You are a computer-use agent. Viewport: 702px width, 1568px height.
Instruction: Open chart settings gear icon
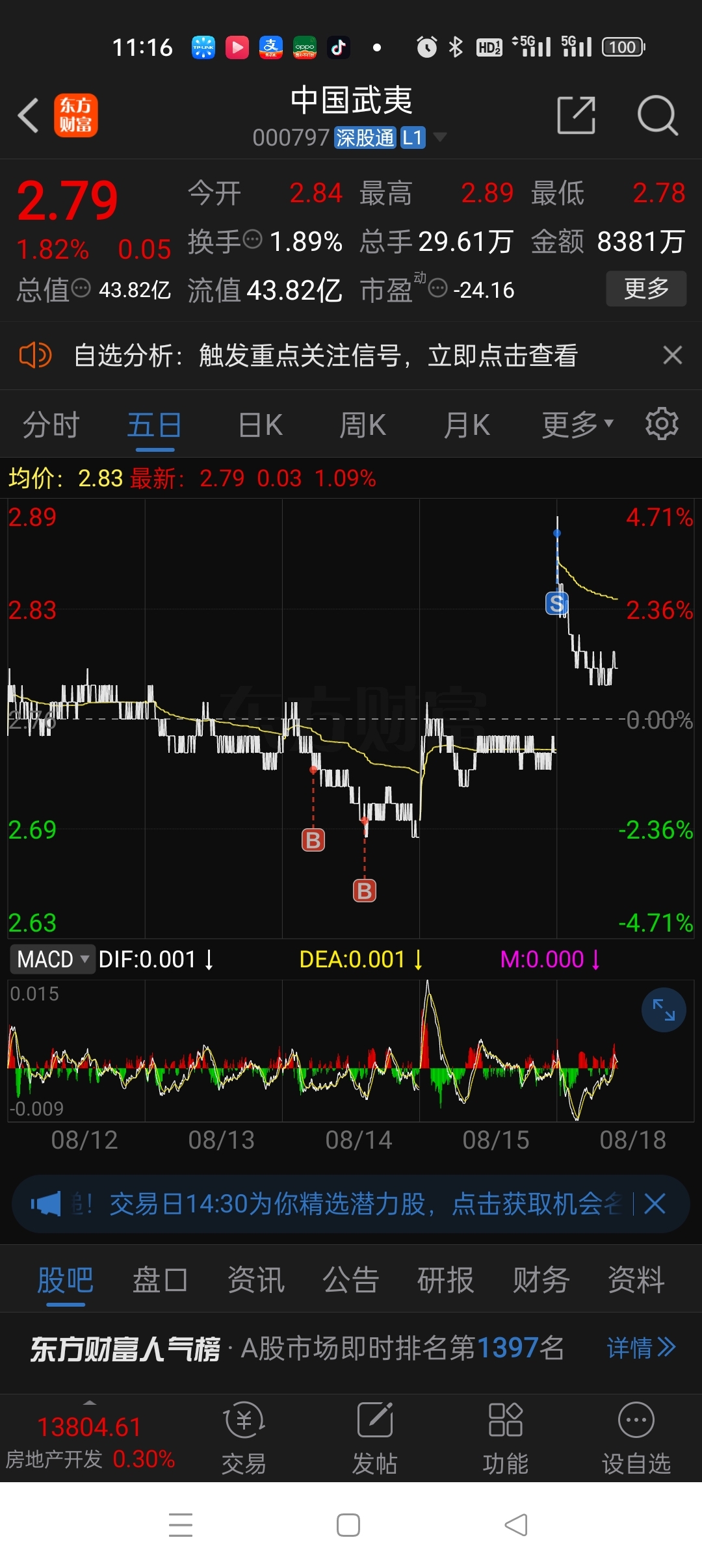662,425
